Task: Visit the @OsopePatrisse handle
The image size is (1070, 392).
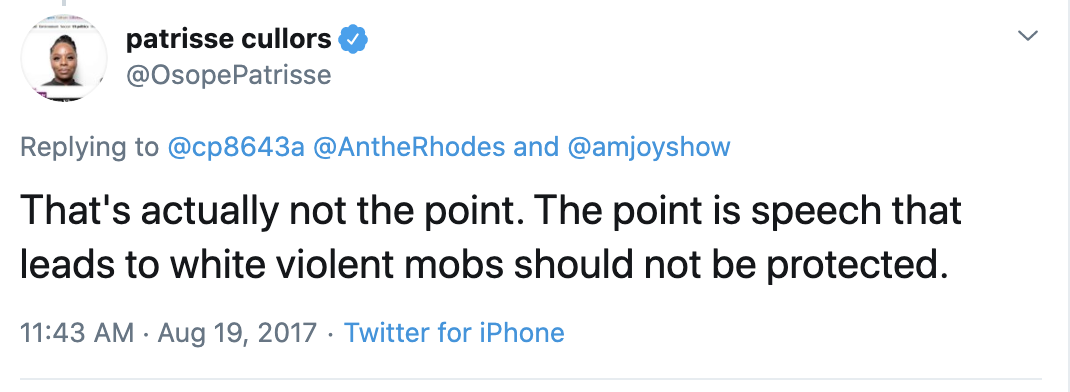Action: point(229,75)
